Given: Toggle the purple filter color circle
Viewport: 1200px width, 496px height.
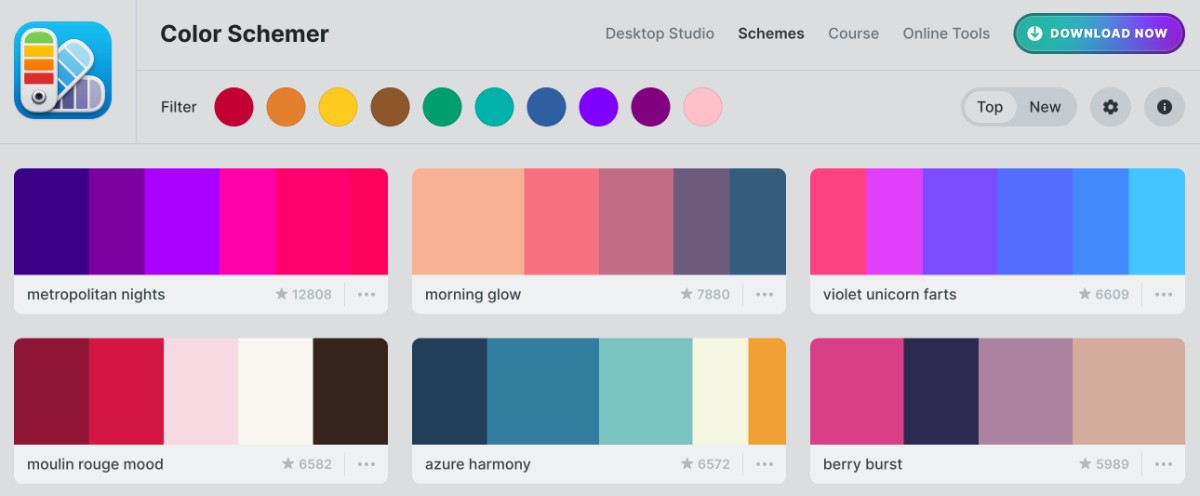Looking at the screenshot, I should point(651,107).
